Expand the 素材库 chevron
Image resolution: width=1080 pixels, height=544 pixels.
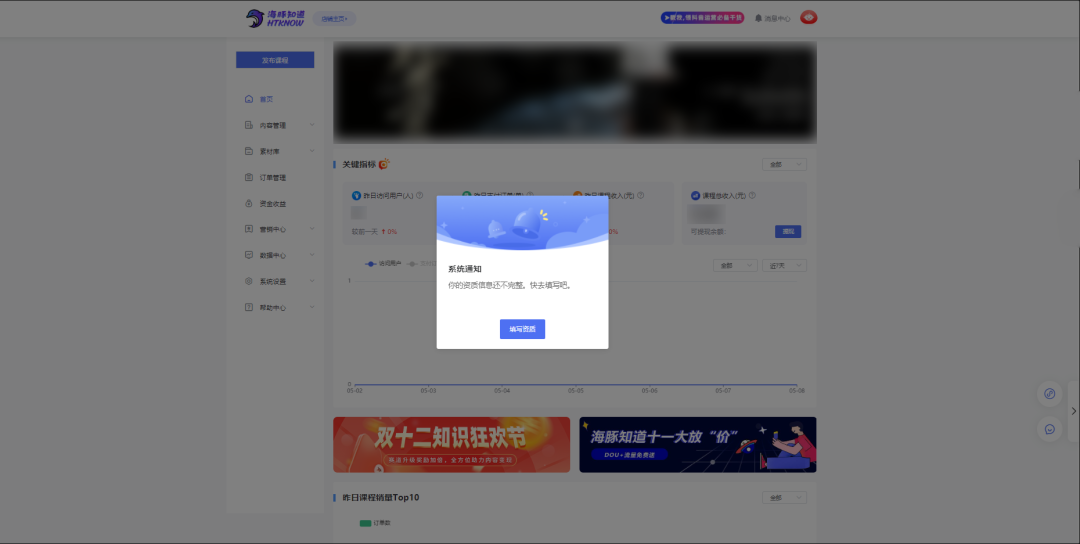[312, 151]
